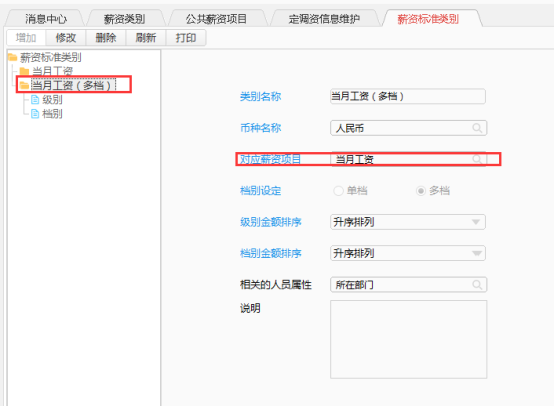Click the 修改 toolbar button
This screenshot has width=554, height=406.
(x=66, y=37)
